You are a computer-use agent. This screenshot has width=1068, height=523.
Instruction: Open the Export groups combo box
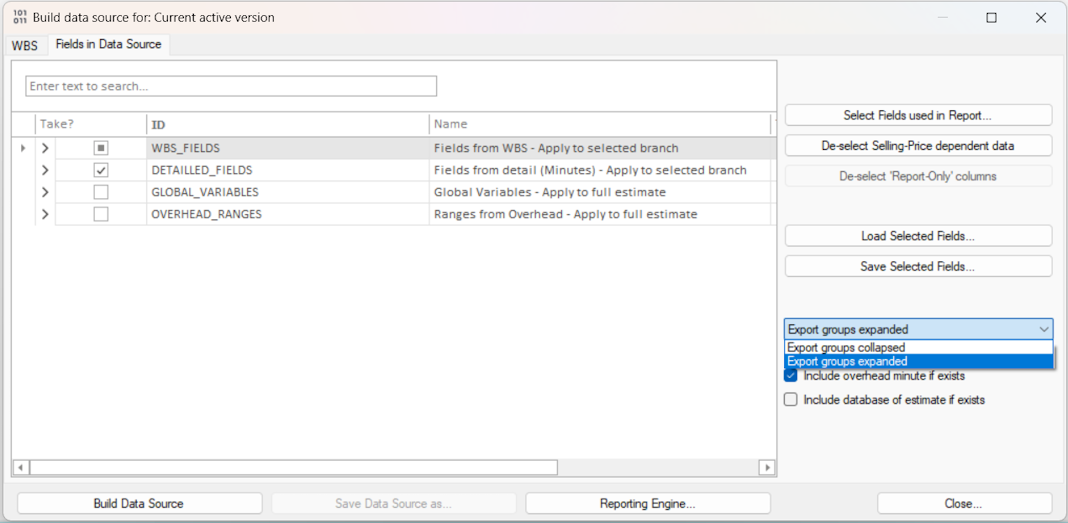[919, 330]
